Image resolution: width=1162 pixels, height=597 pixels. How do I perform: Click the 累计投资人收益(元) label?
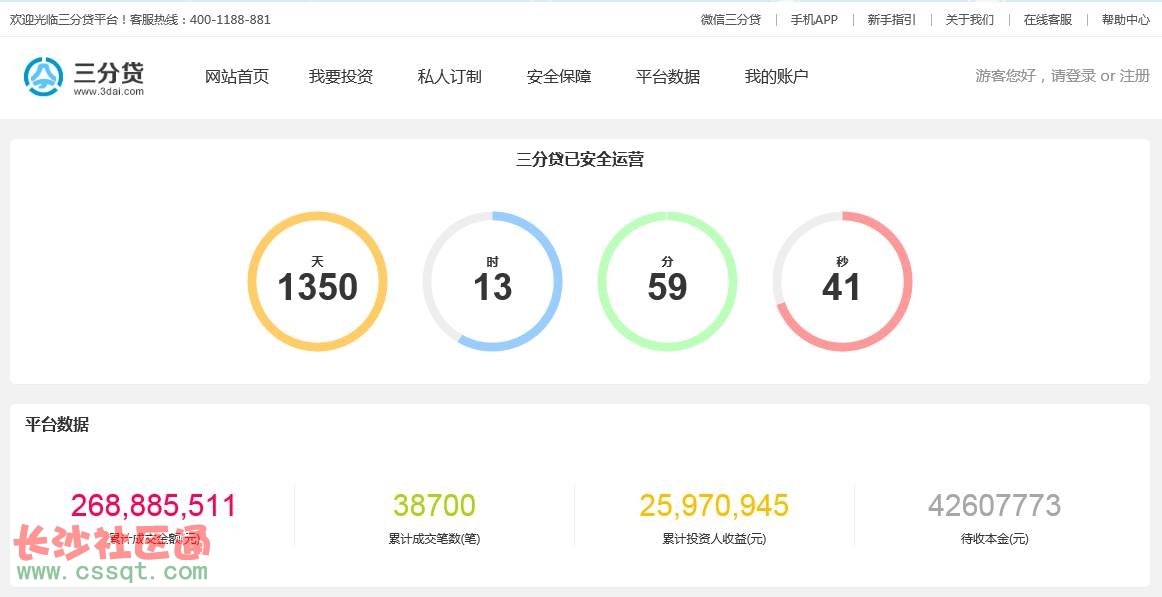[x=714, y=539]
